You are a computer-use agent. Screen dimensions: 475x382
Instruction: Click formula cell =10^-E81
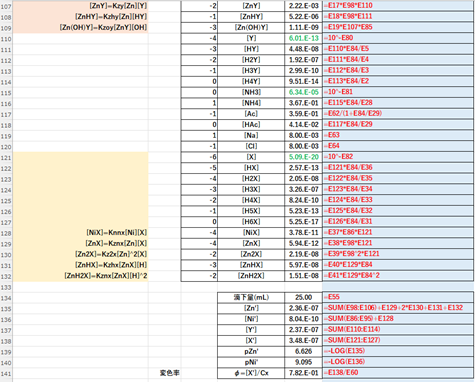coord(398,92)
